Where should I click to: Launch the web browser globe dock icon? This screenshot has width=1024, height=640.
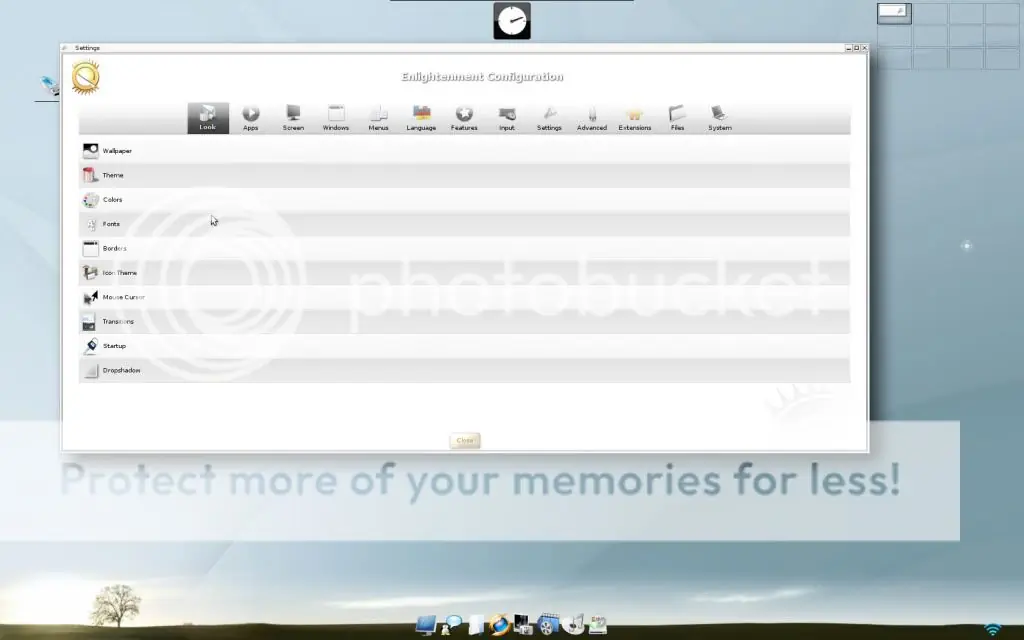tap(500, 625)
